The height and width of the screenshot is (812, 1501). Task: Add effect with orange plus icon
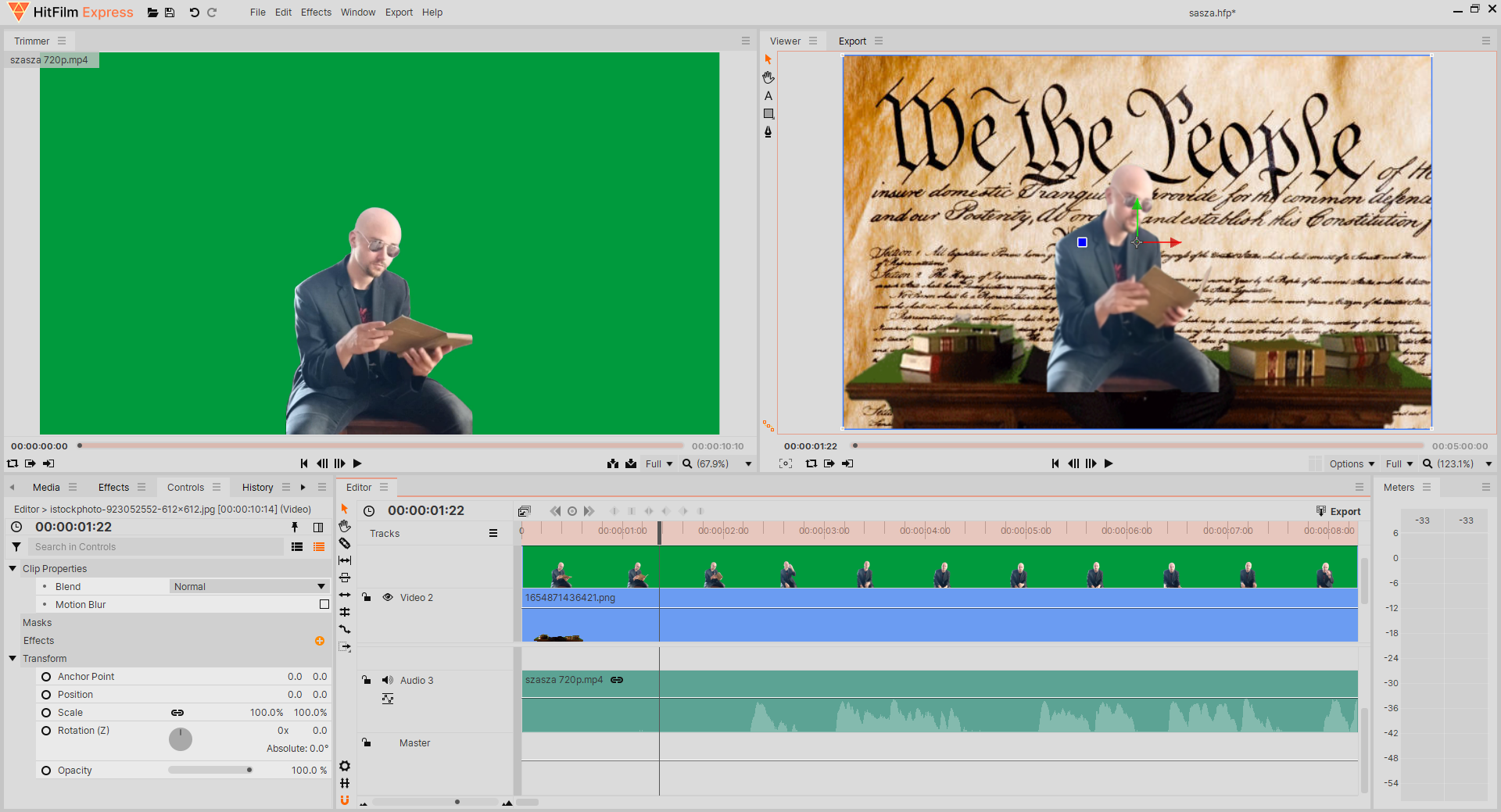point(320,641)
